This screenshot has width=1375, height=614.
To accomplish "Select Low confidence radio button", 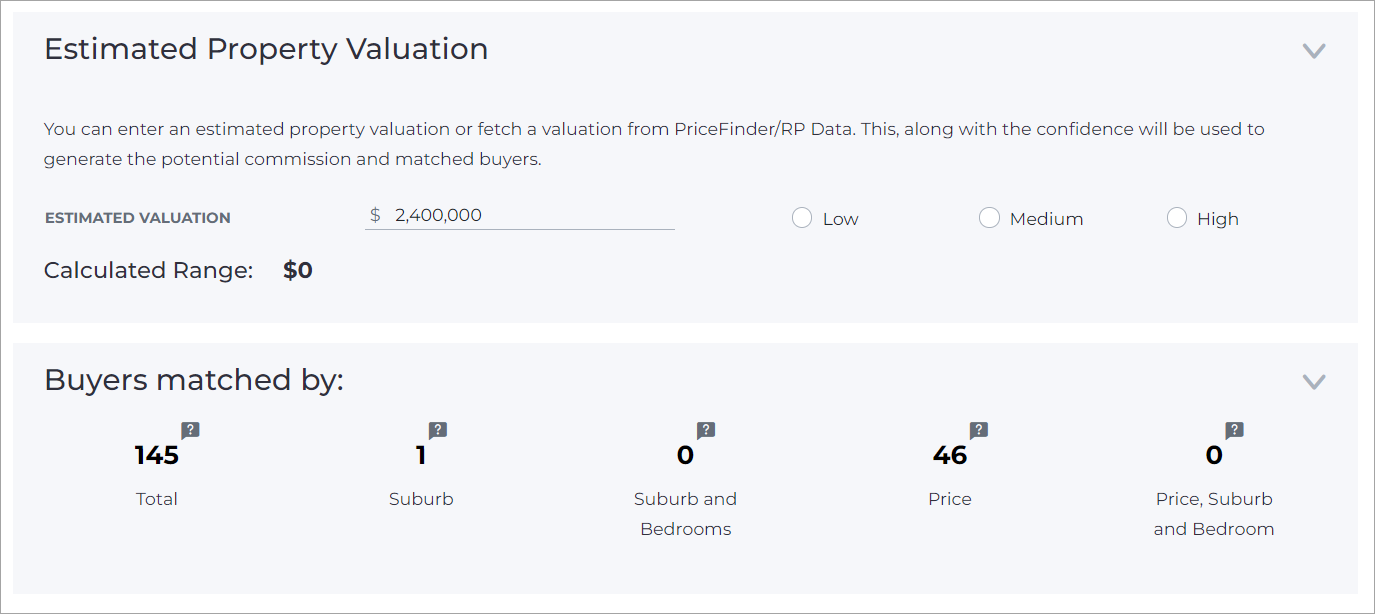I will (801, 218).
